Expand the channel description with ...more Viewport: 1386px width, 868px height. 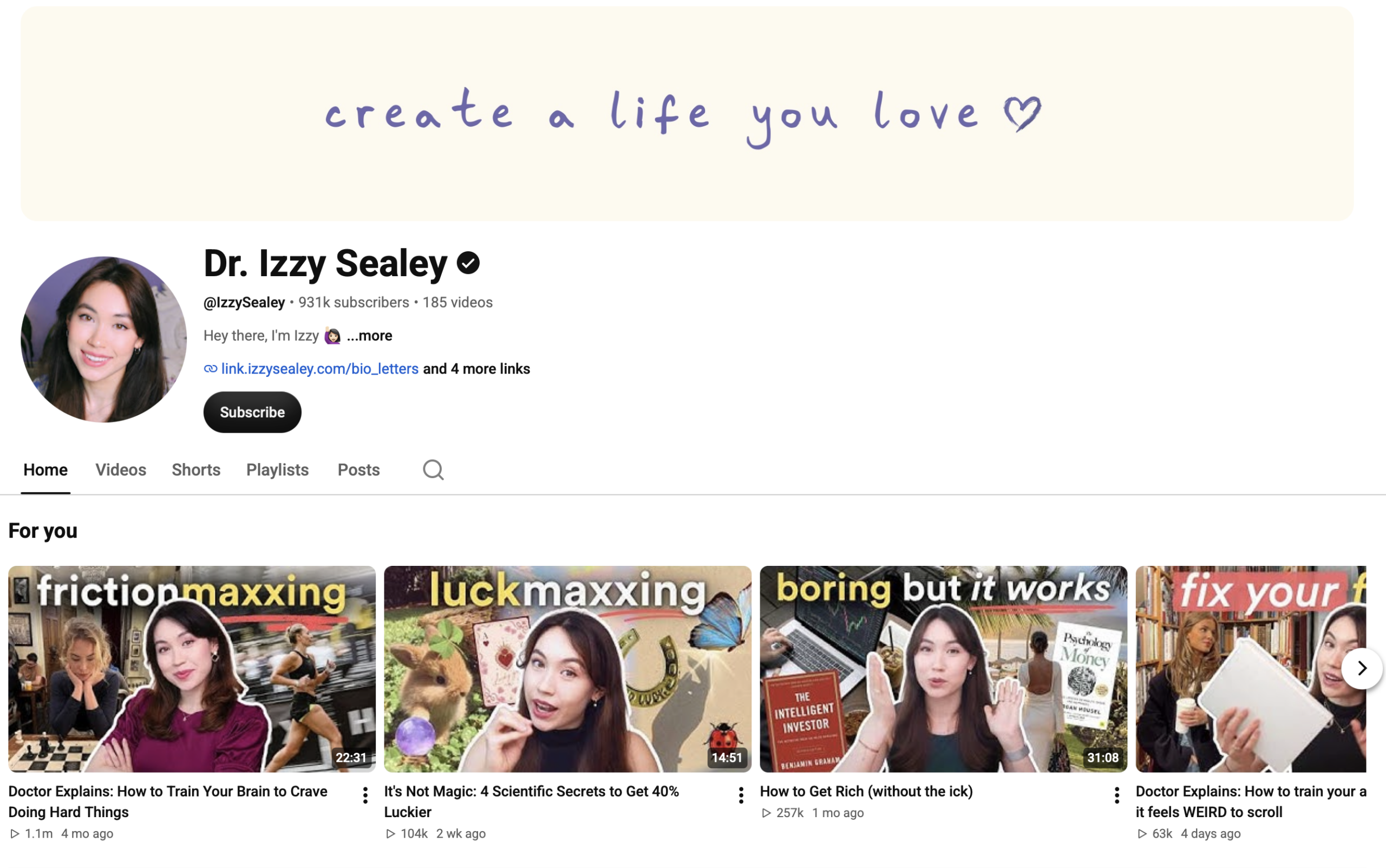tap(370, 335)
